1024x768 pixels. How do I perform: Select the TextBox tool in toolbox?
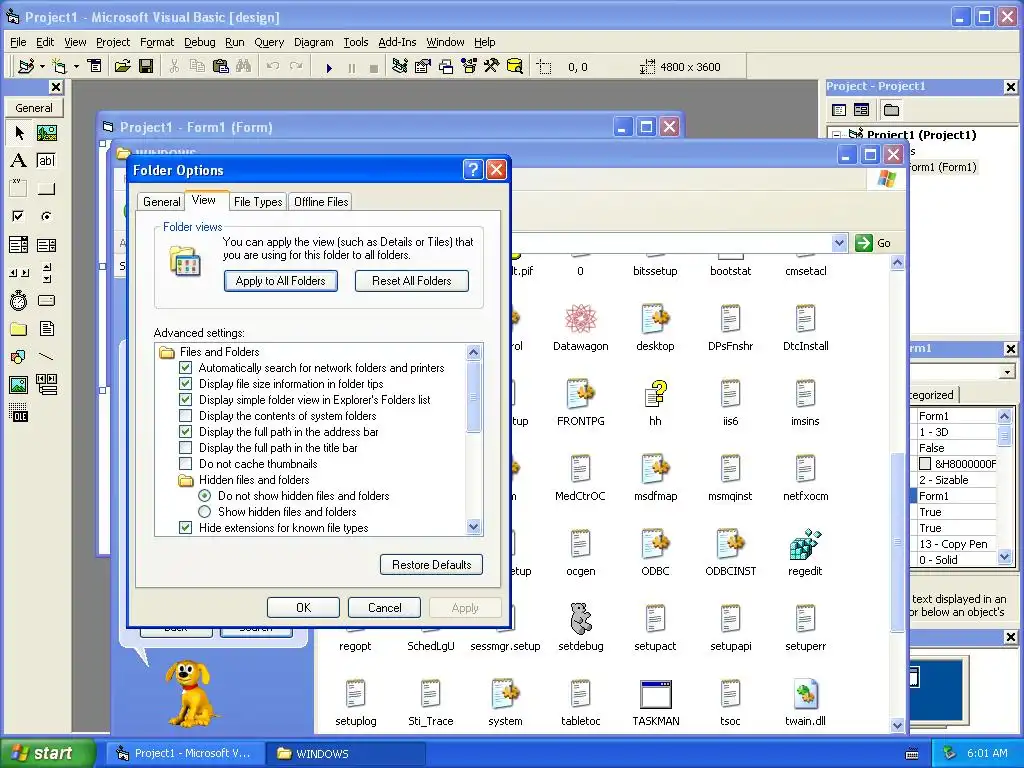(x=46, y=161)
